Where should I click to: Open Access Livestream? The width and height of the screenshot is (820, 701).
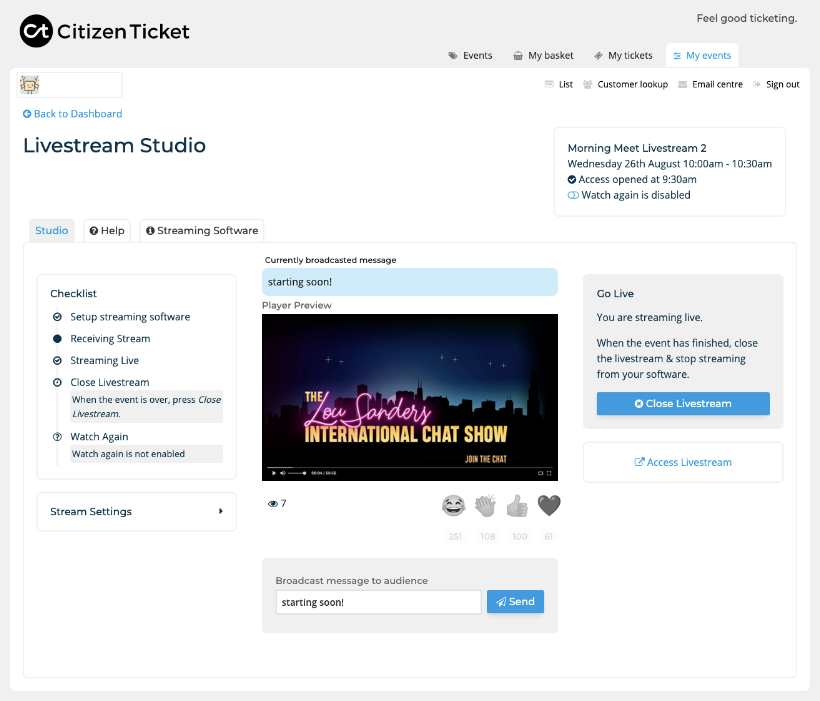pos(682,461)
